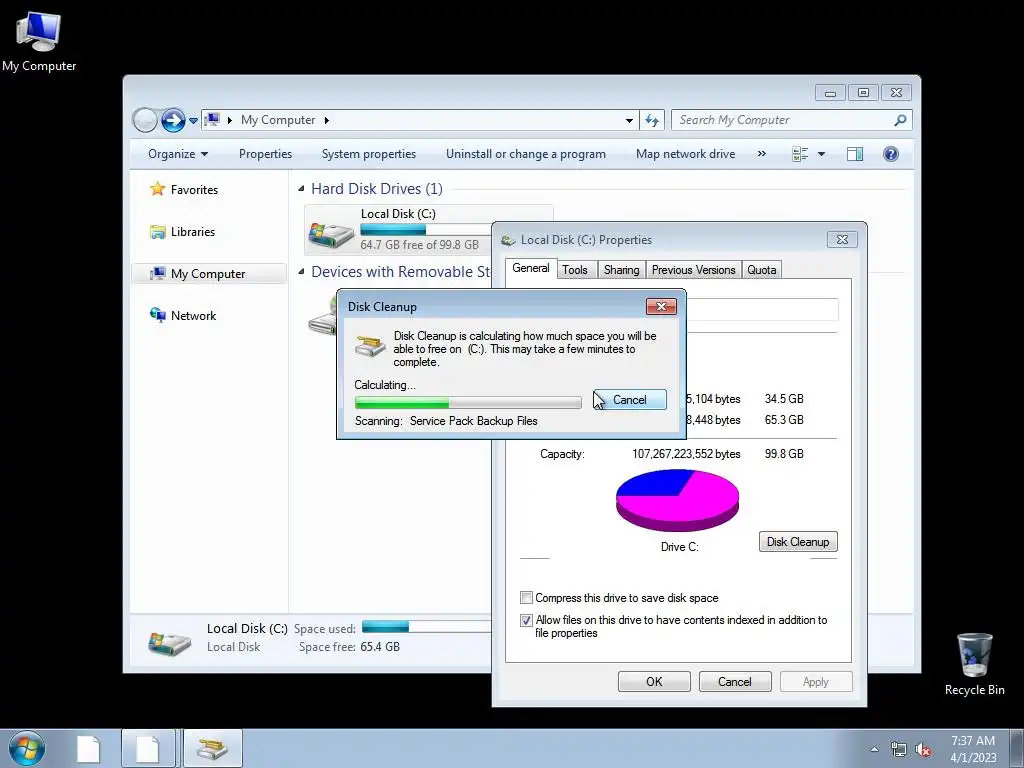
Task: Click the Search My Computer field
Action: coord(784,120)
